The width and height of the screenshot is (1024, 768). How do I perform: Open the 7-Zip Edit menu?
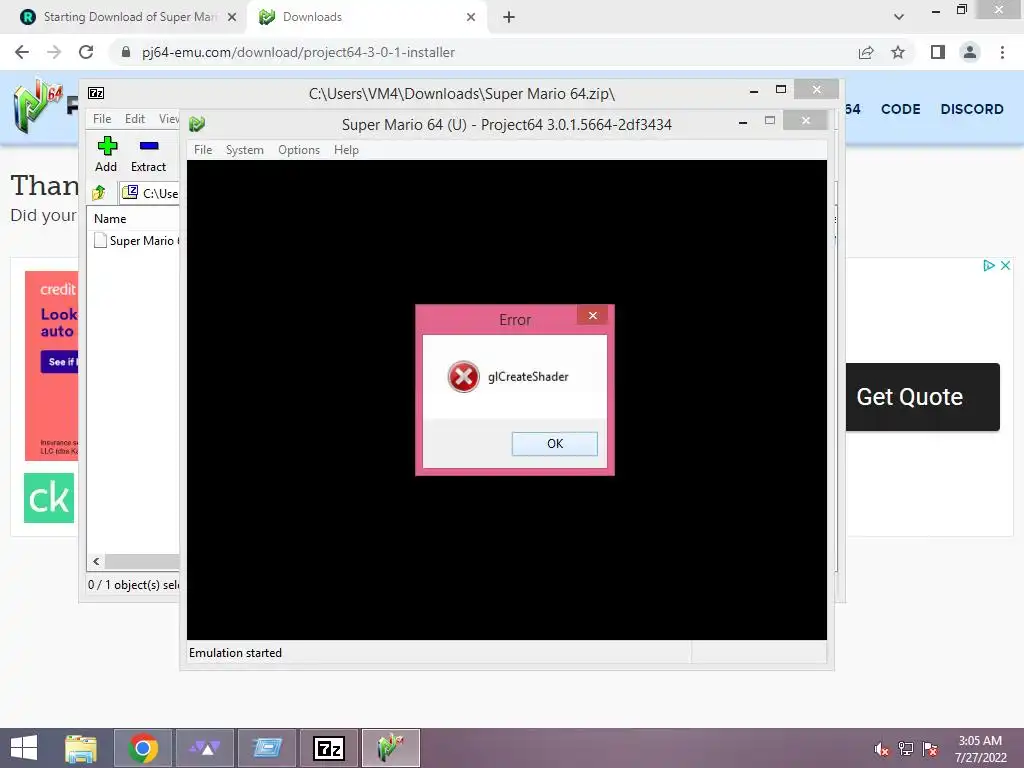point(135,118)
